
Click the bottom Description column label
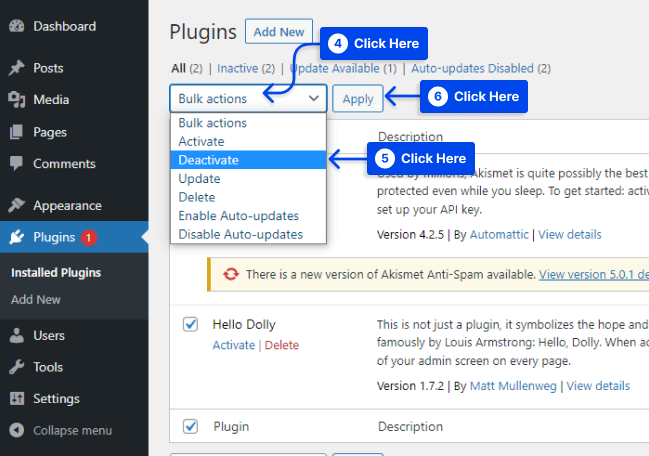pyautogui.click(x=410, y=427)
